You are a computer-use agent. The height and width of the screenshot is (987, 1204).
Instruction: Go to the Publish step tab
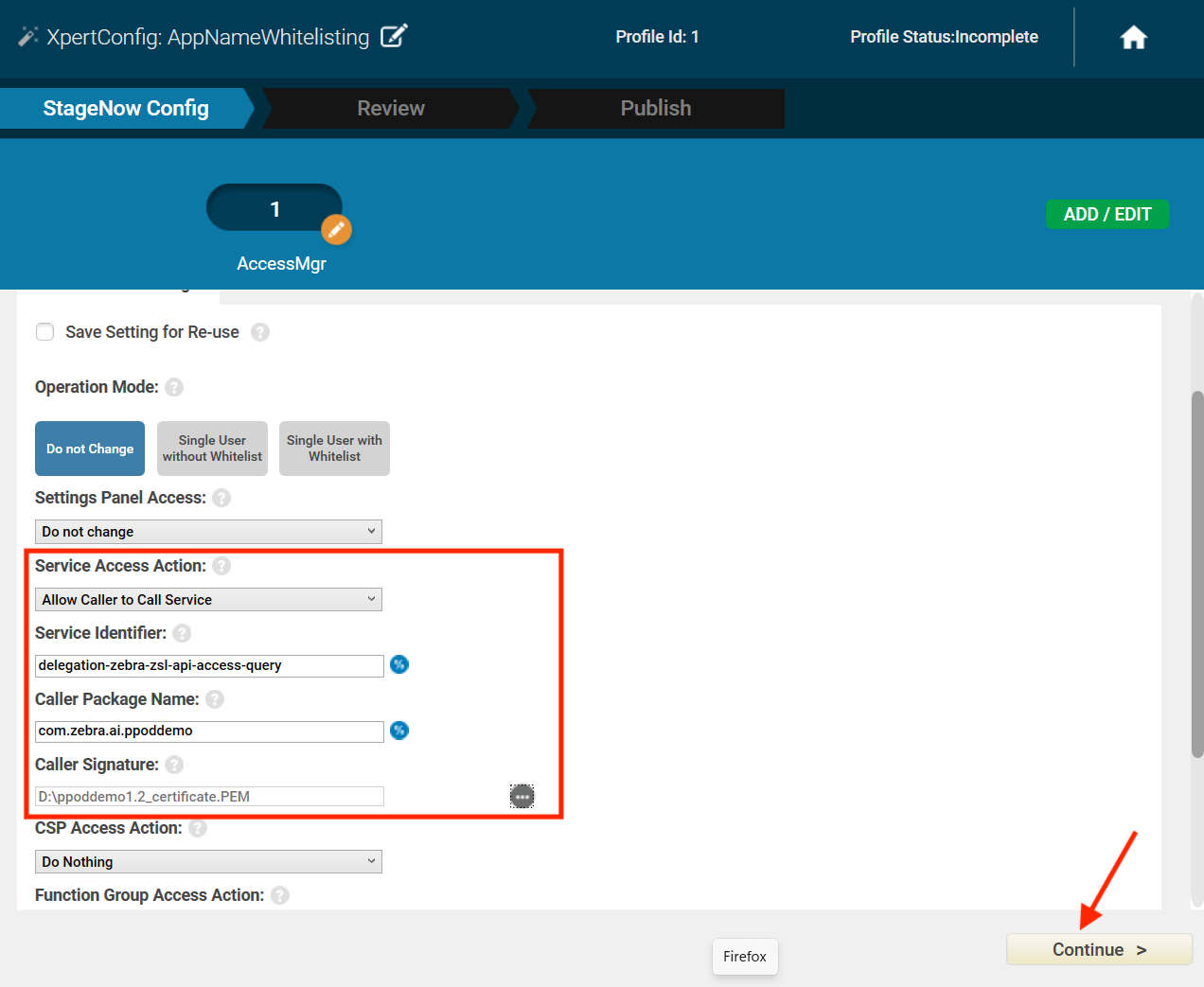pyautogui.click(x=656, y=109)
